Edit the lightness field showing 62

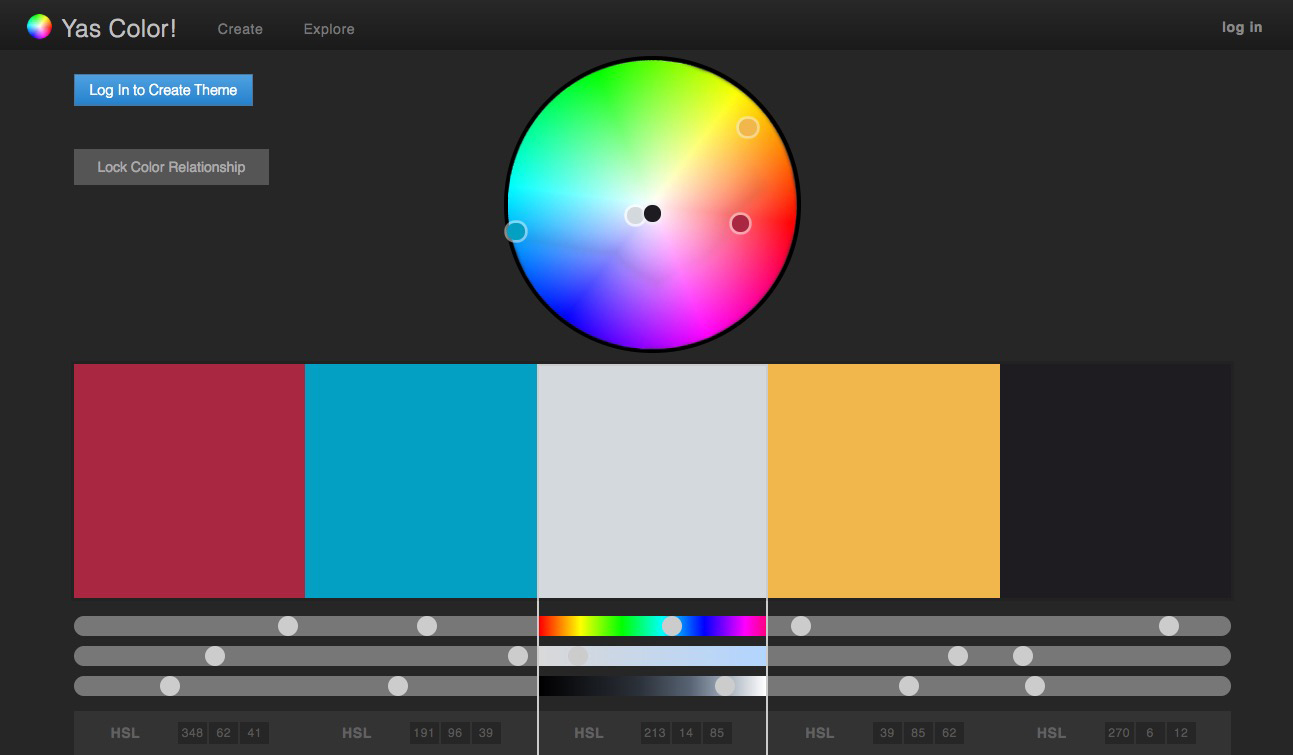point(949,733)
